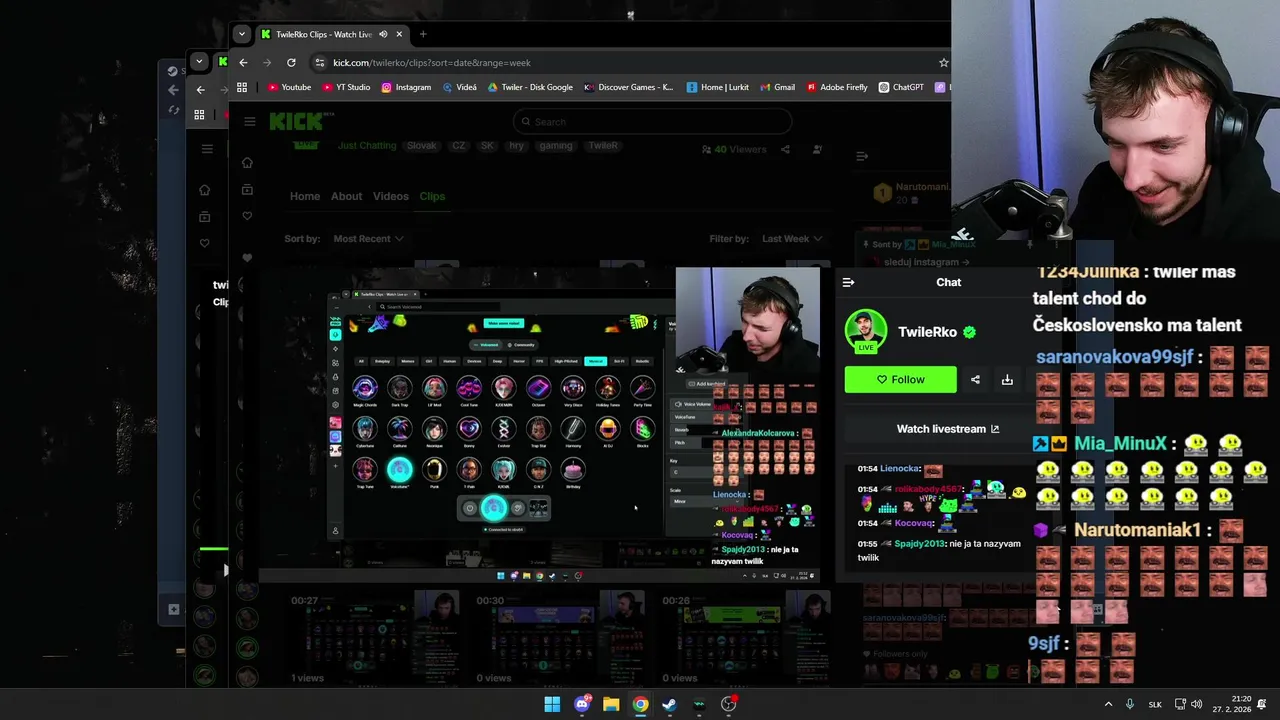Focus the Kick search field
The height and width of the screenshot is (720, 1280).
click(652, 122)
